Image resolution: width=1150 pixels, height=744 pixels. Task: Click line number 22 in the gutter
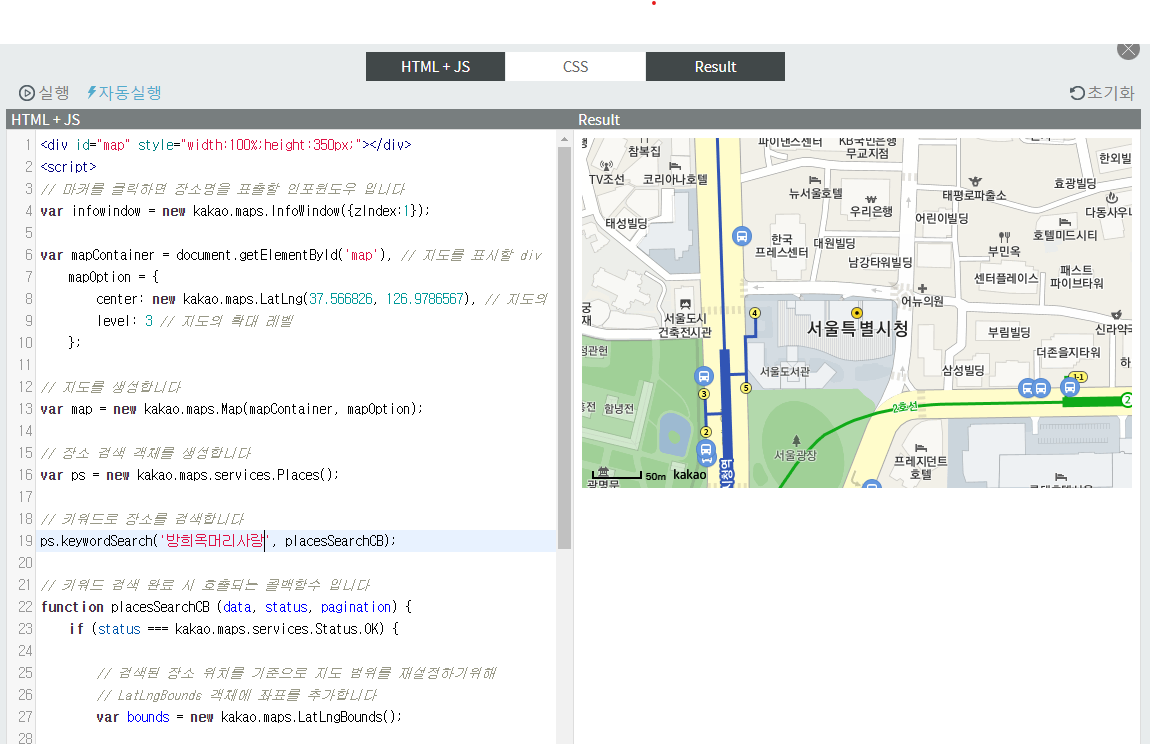click(x=25, y=607)
